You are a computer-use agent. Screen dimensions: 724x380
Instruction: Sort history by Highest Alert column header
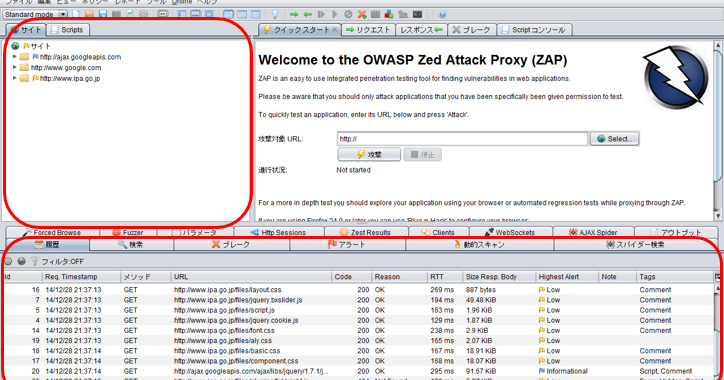pos(567,277)
